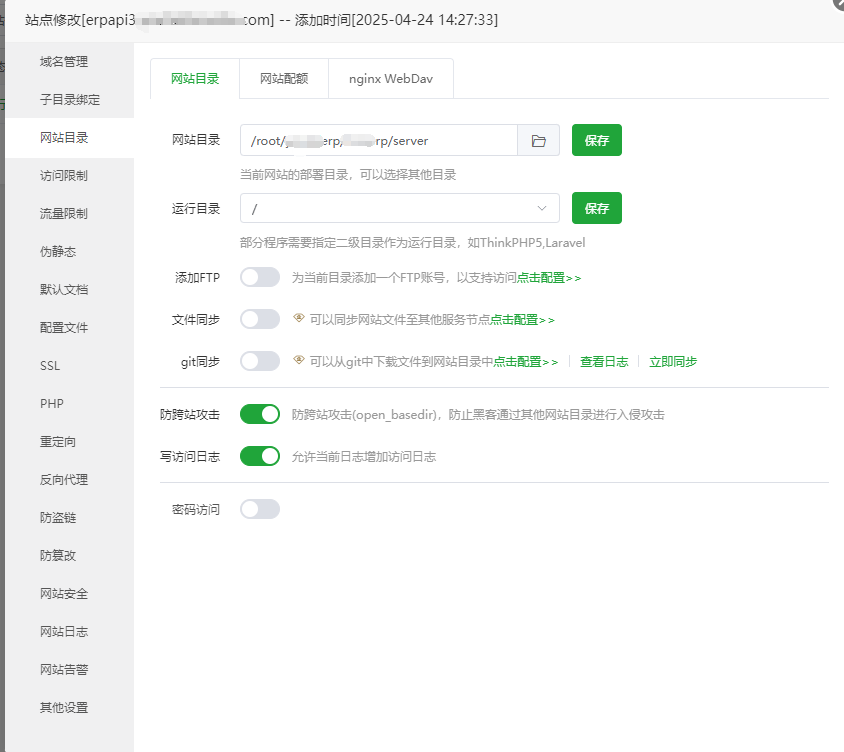Screen dimensions: 844x752
Task: Toggle the 文件同步 switch
Action: [x=260, y=319]
